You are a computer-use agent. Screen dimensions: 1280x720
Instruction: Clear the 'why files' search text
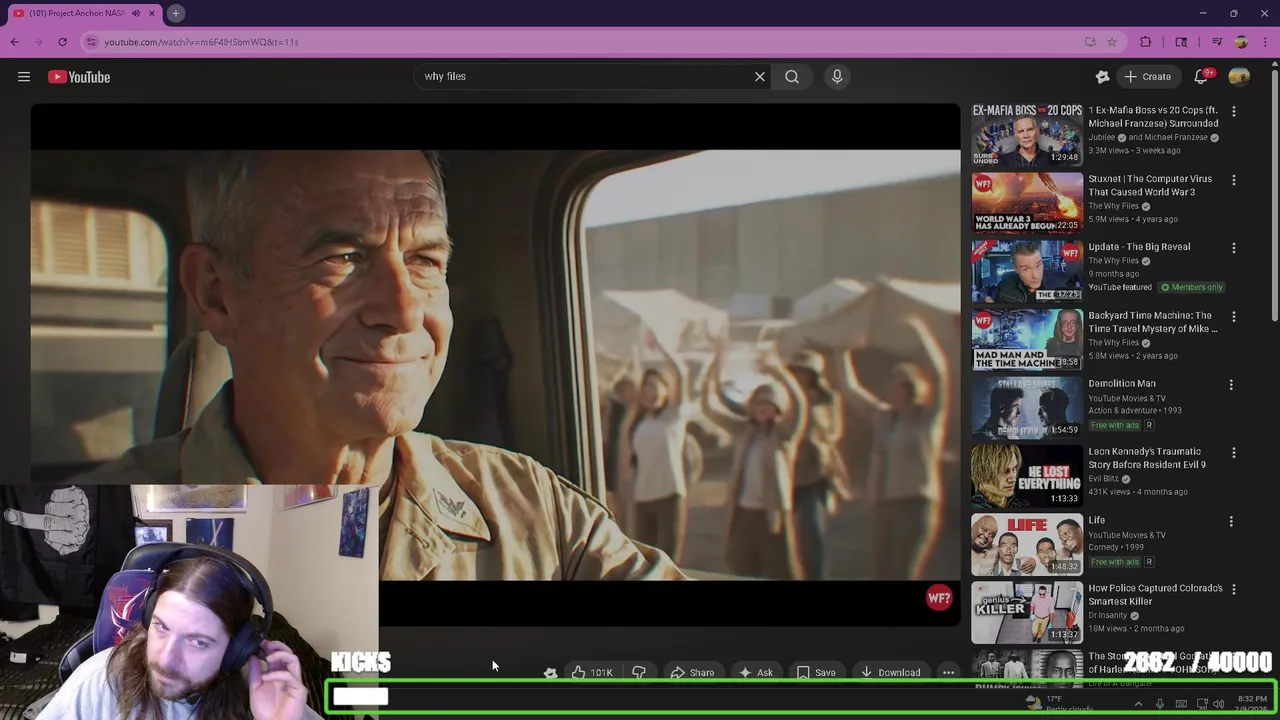click(760, 76)
